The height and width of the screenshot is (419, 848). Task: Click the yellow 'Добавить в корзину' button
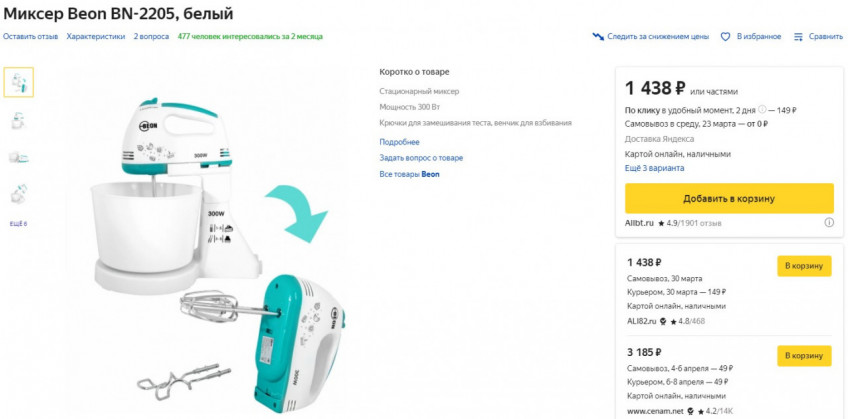point(729,198)
